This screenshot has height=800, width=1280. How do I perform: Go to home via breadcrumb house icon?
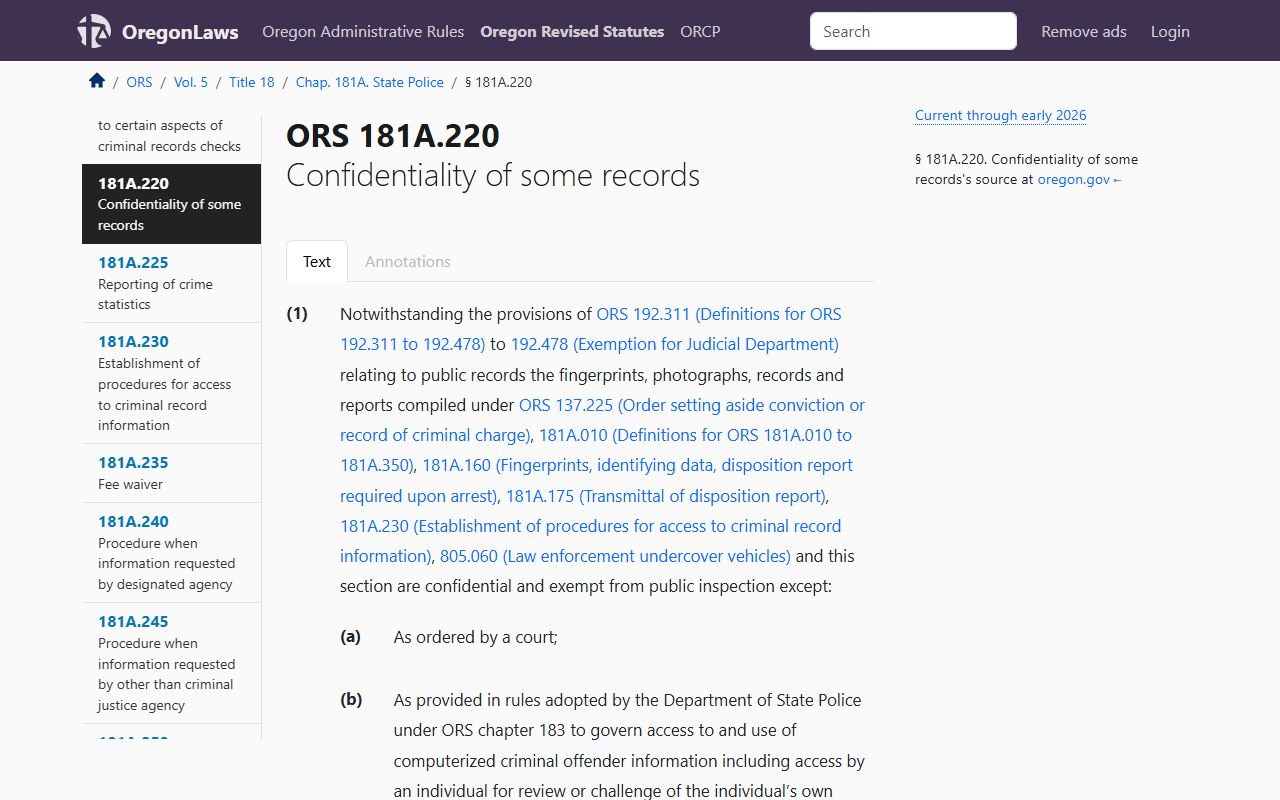tap(97, 81)
